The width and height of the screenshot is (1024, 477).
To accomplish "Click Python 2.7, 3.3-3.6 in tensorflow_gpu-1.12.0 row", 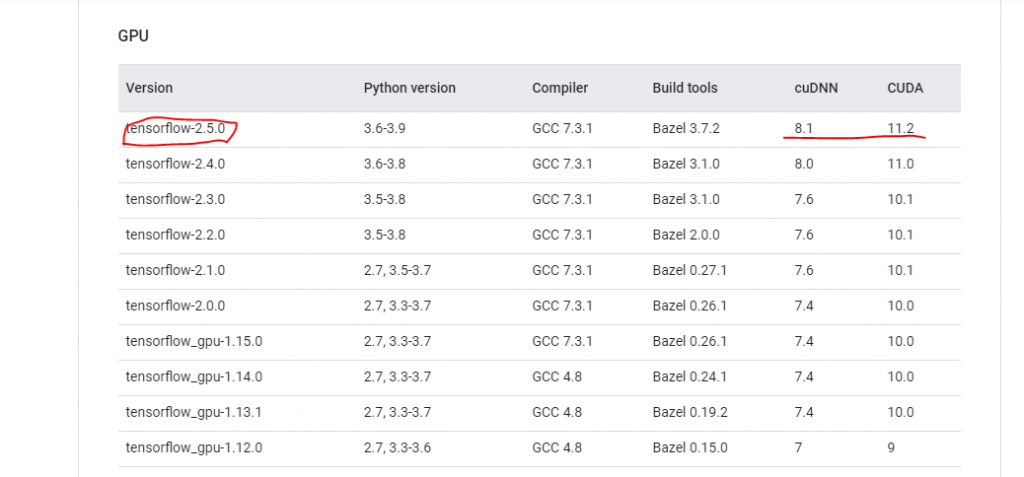I will [397, 448].
